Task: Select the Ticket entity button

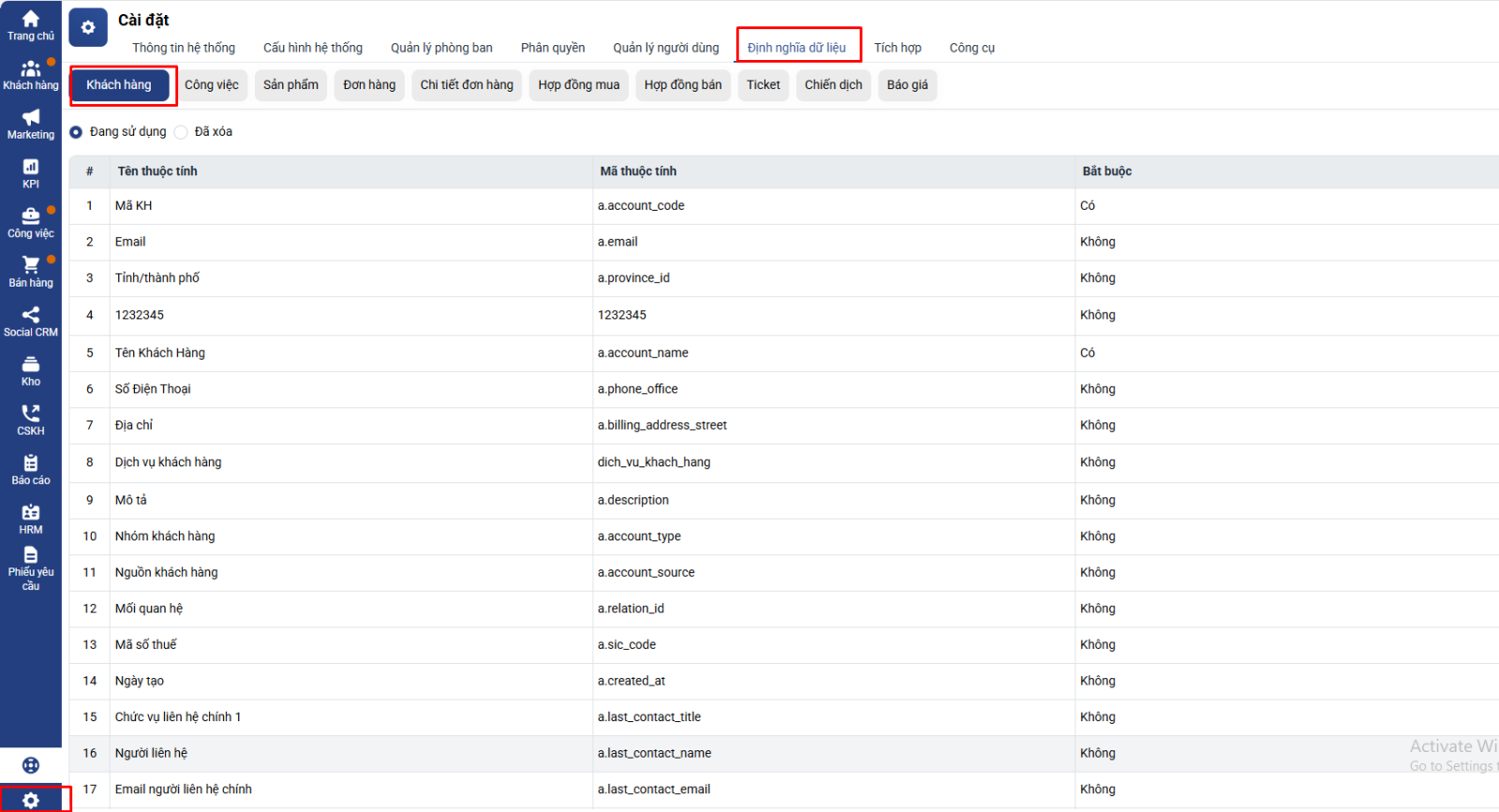Action: [763, 85]
